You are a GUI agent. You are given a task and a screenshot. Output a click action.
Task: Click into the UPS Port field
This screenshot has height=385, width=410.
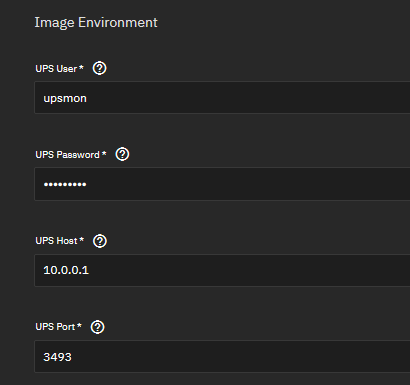[x=222, y=356]
